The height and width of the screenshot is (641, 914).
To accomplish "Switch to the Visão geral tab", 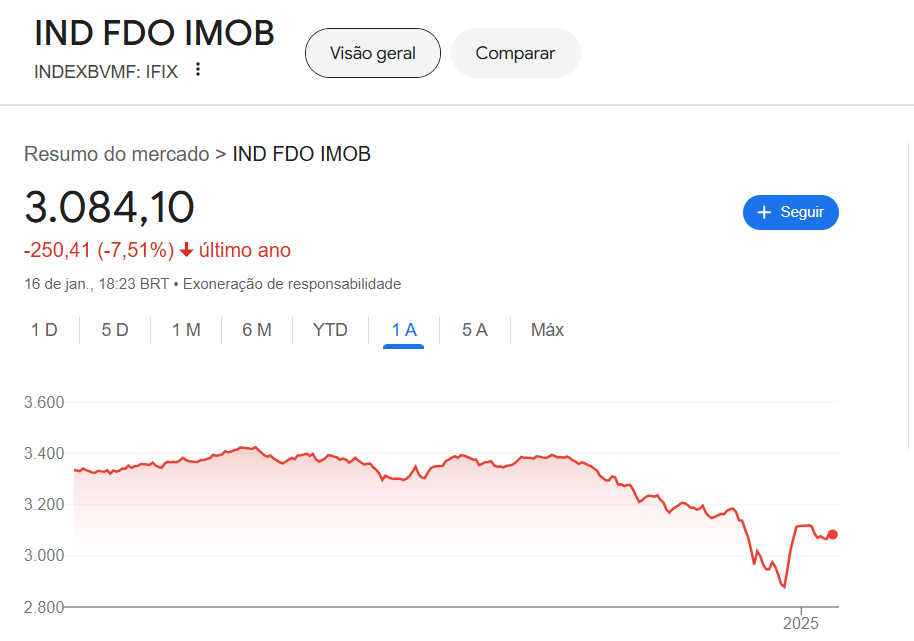I will (x=372, y=53).
